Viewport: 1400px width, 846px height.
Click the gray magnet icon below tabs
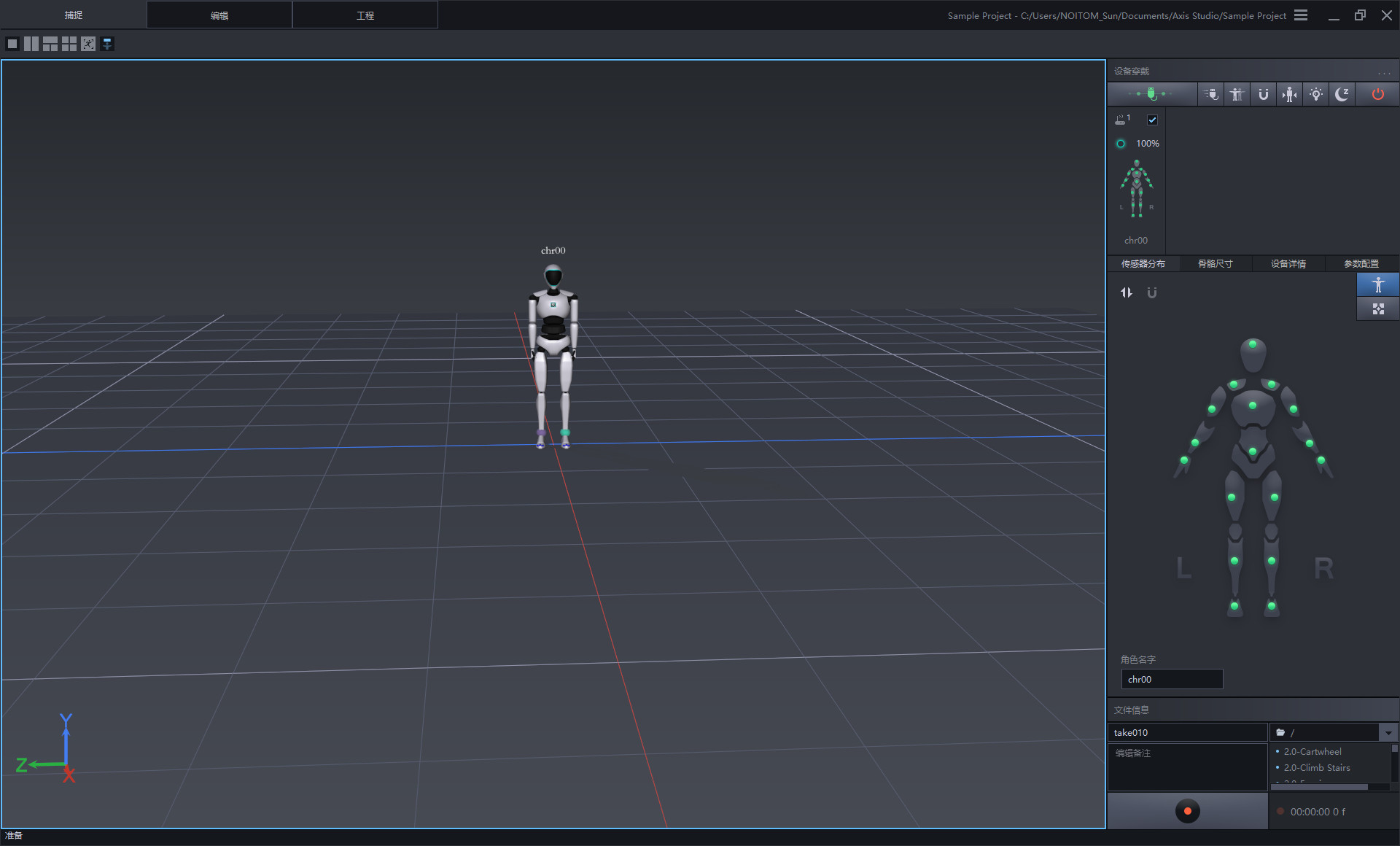1152,292
